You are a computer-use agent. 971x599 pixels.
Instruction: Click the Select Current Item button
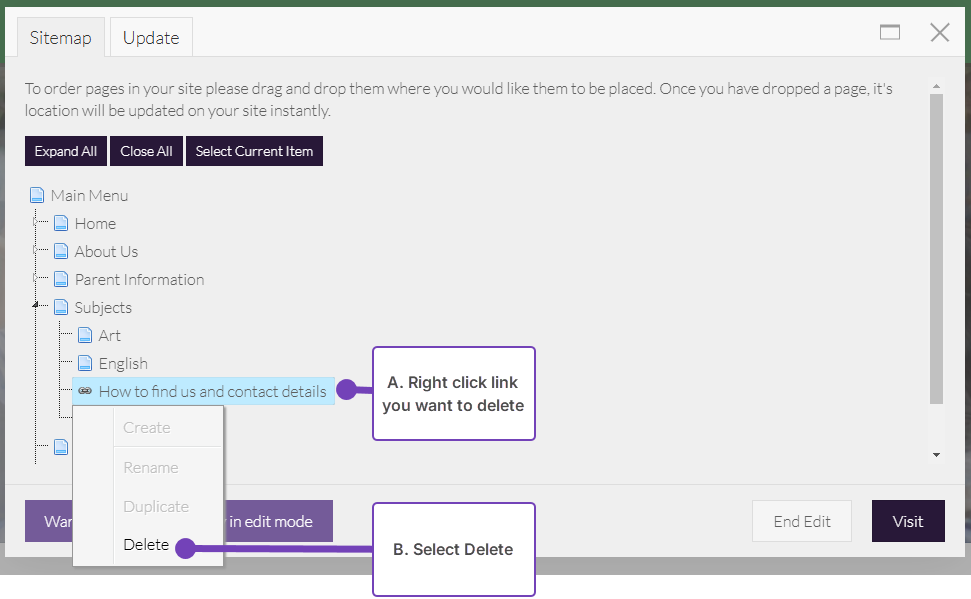click(x=254, y=151)
